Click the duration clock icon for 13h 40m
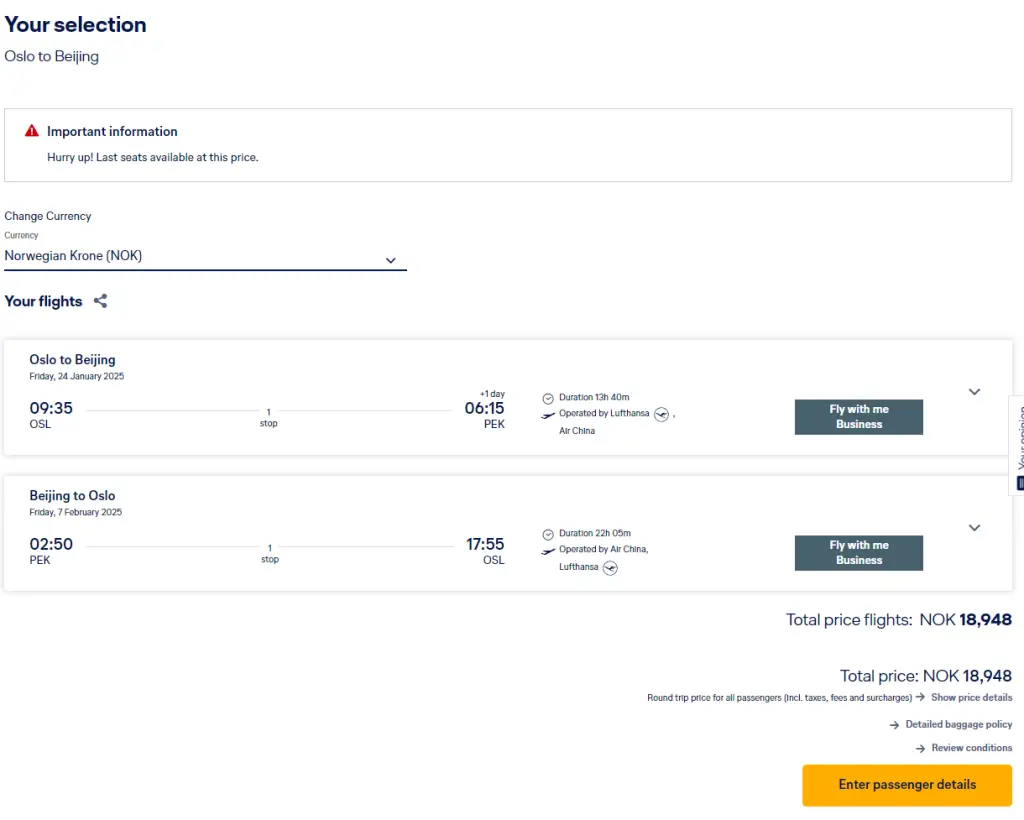Viewport: 1024px width, 820px height. [x=548, y=398]
